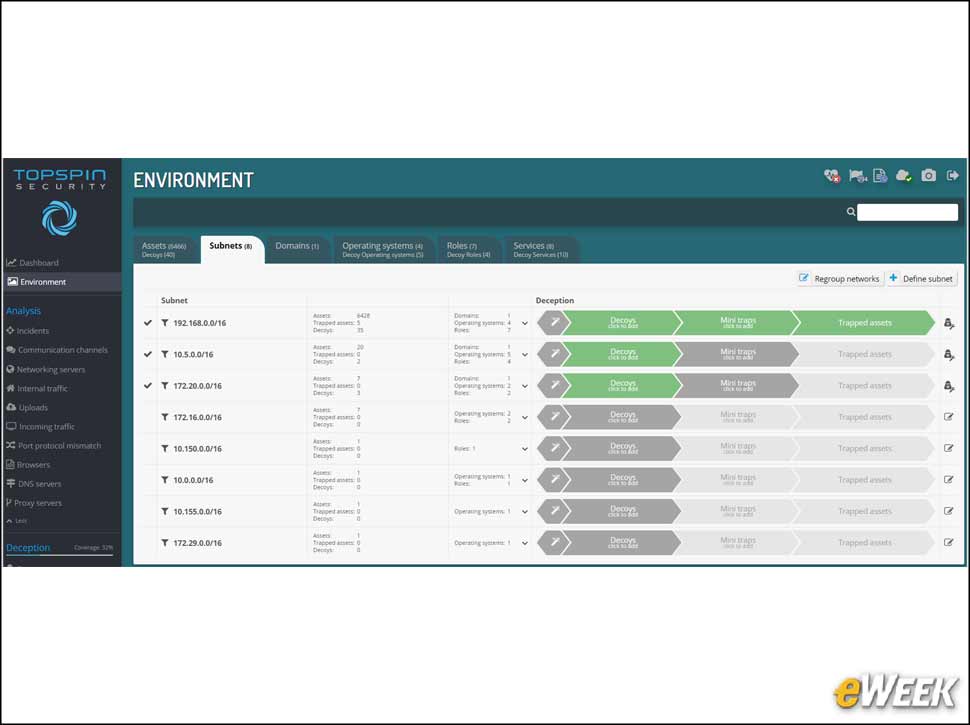Click the wand icon in 10.5.0.0/16 deception row
The width and height of the screenshot is (970, 725).
(x=555, y=354)
